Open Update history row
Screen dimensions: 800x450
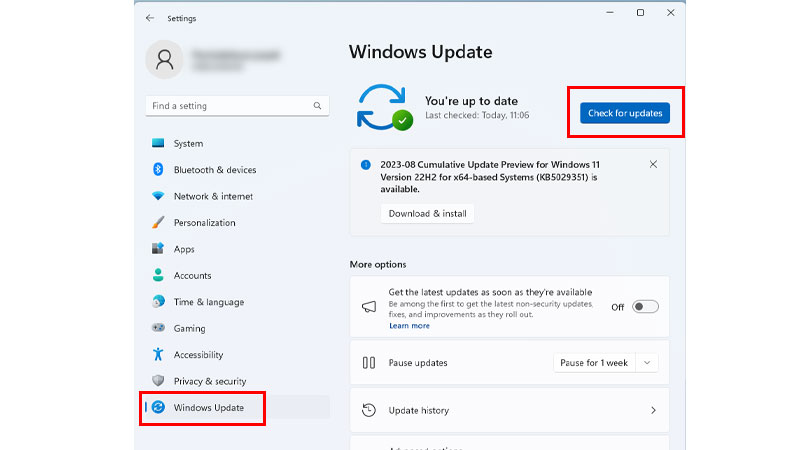[x=509, y=410]
